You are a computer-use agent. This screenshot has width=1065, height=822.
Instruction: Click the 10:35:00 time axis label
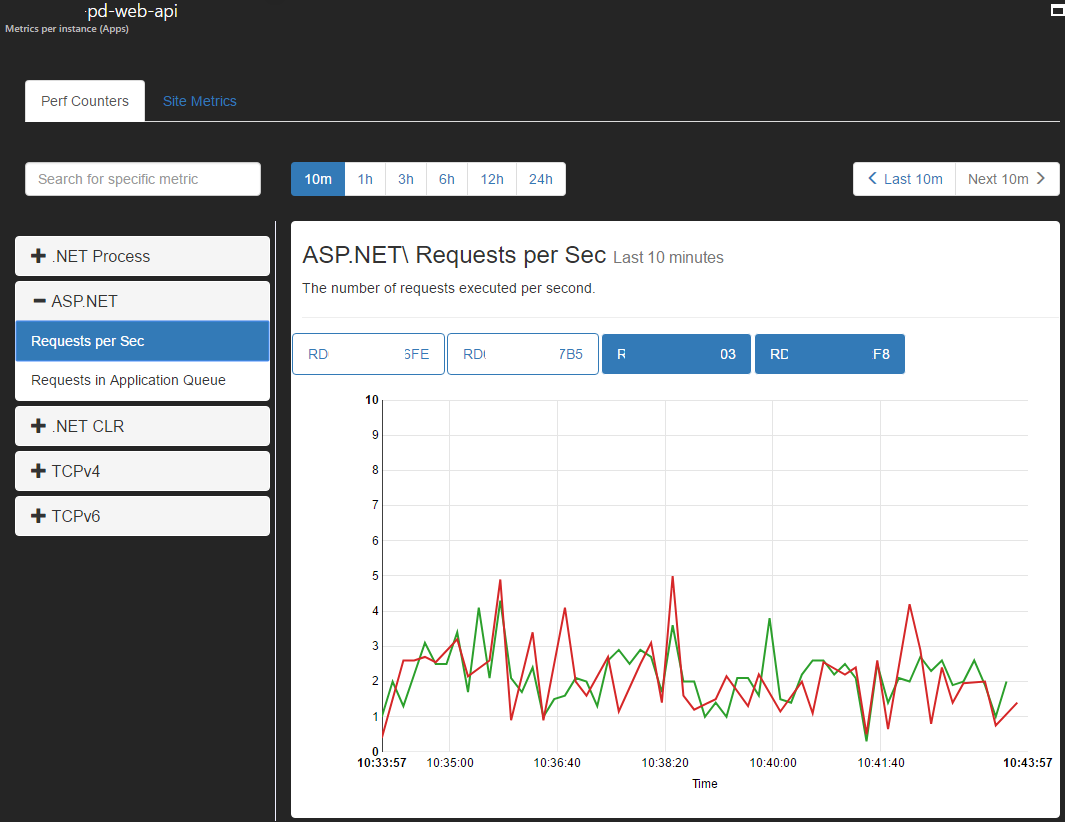click(450, 763)
